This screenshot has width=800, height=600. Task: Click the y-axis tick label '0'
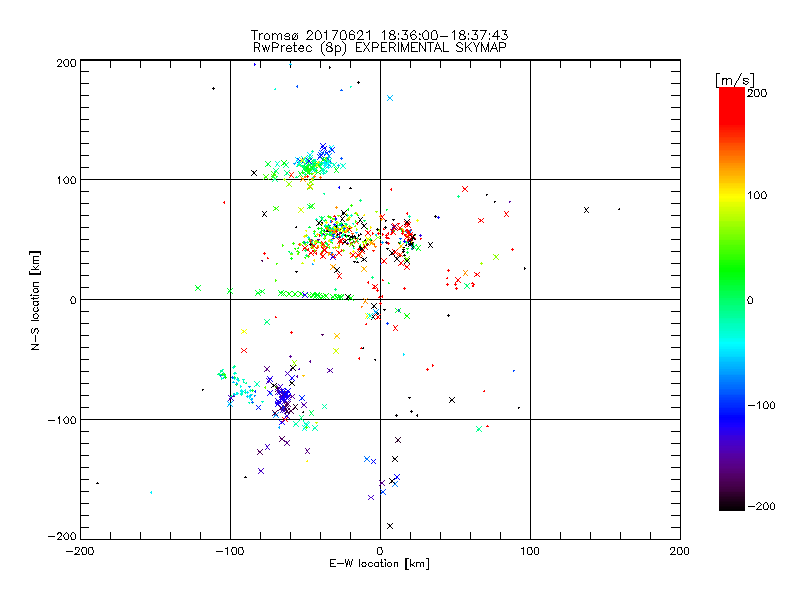click(x=73, y=300)
